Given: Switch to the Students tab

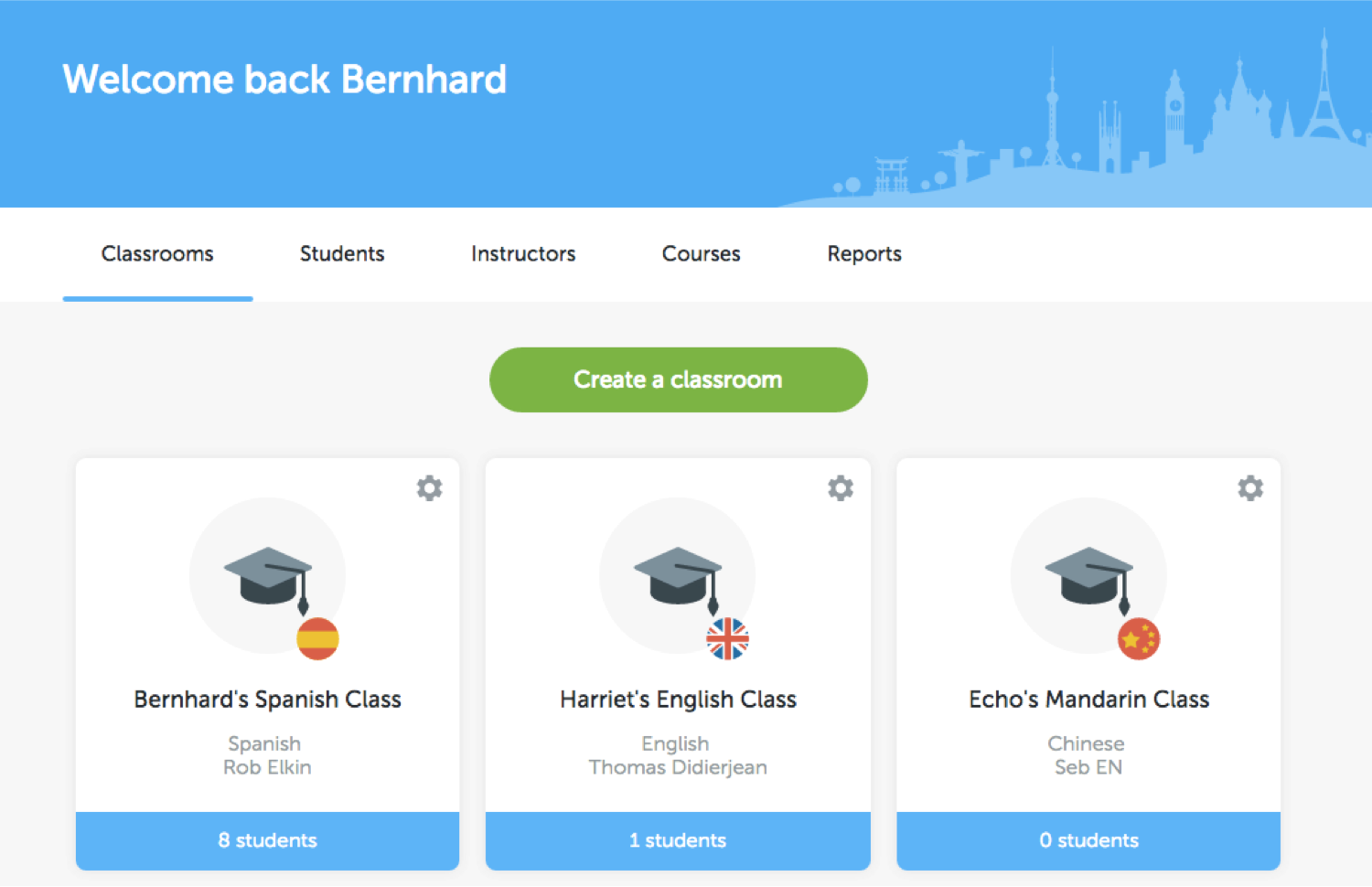Looking at the screenshot, I should (x=342, y=254).
